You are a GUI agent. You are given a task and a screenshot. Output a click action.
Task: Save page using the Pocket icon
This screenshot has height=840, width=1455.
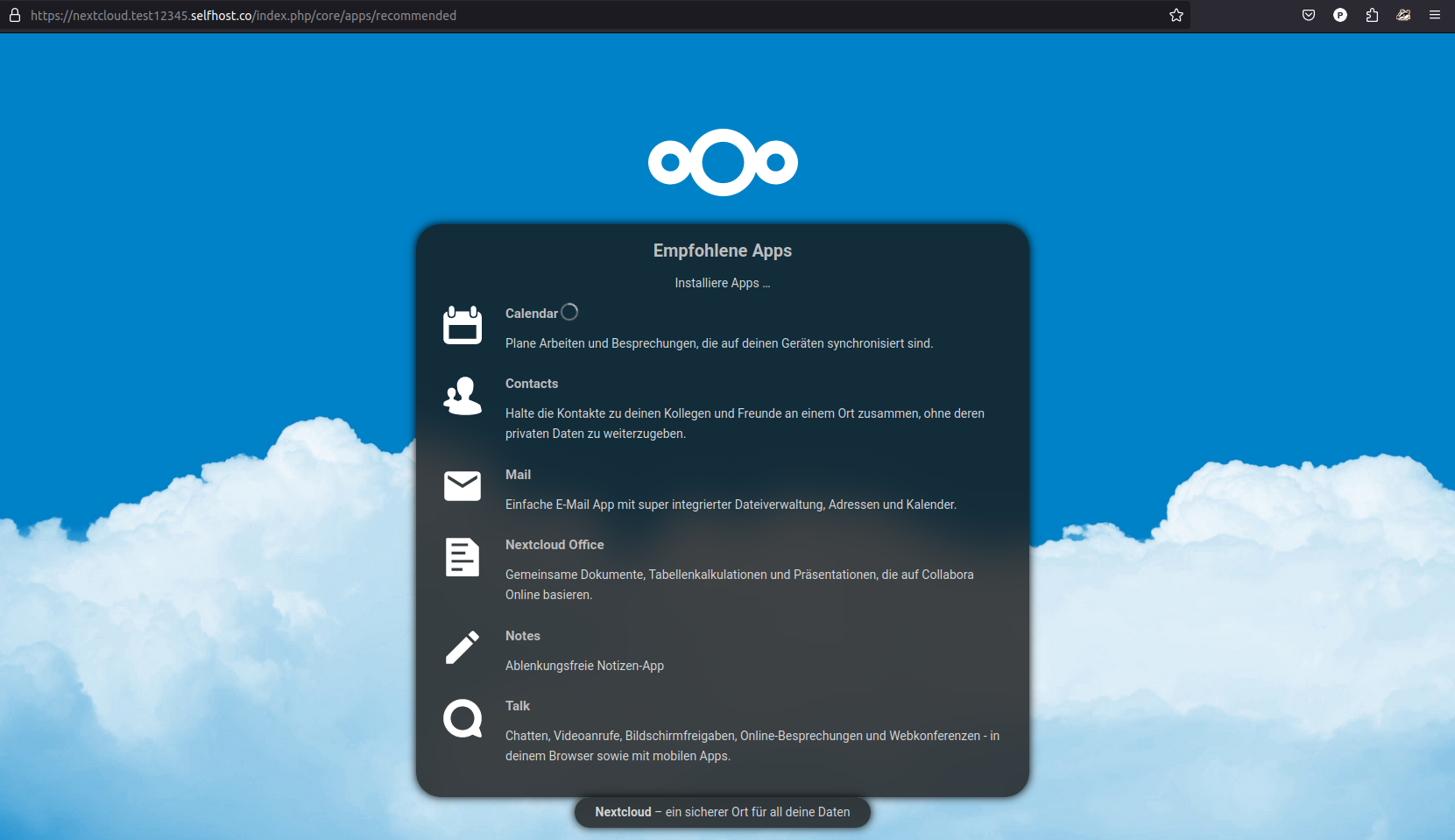(x=1309, y=15)
